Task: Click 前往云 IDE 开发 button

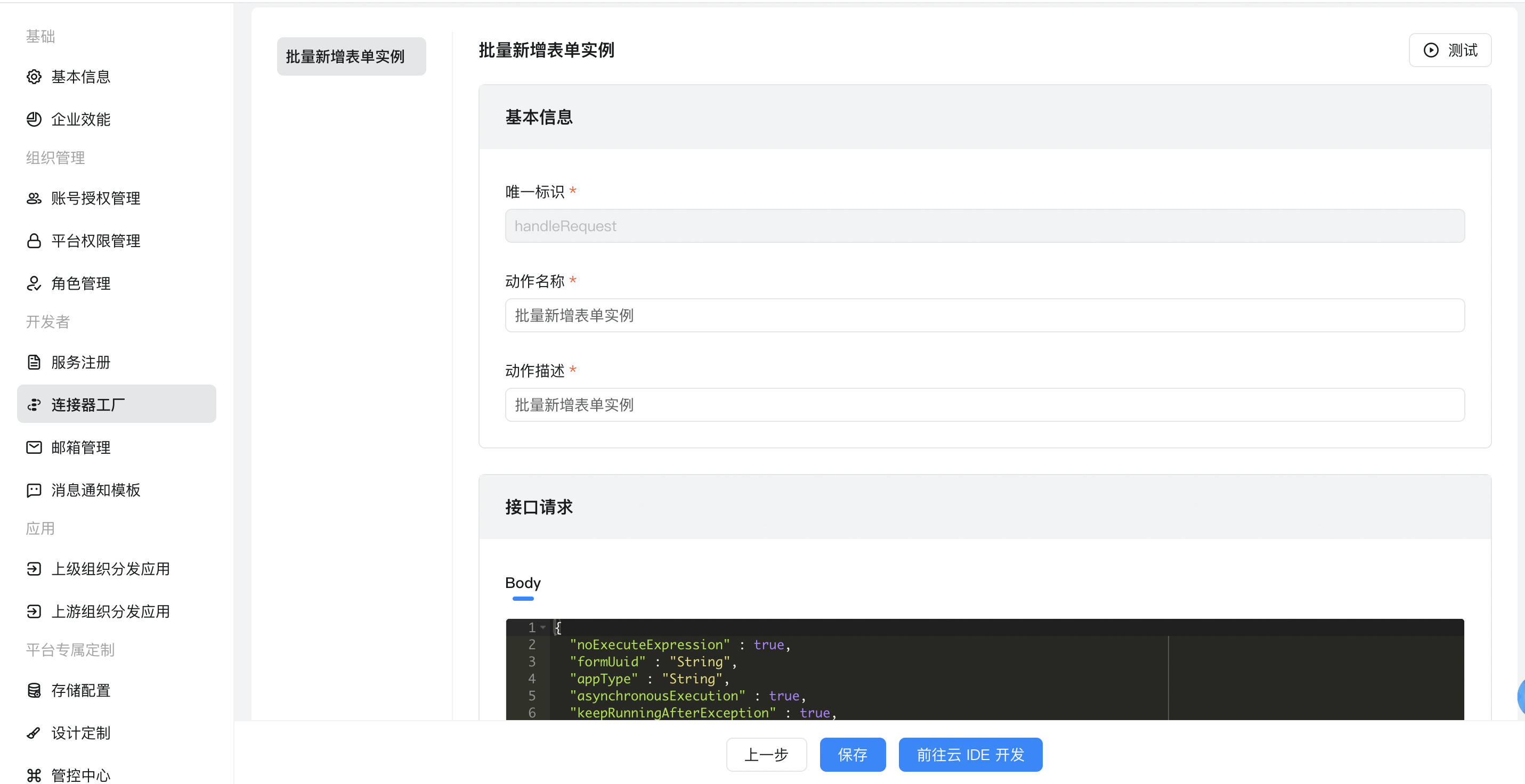Action: (970, 754)
